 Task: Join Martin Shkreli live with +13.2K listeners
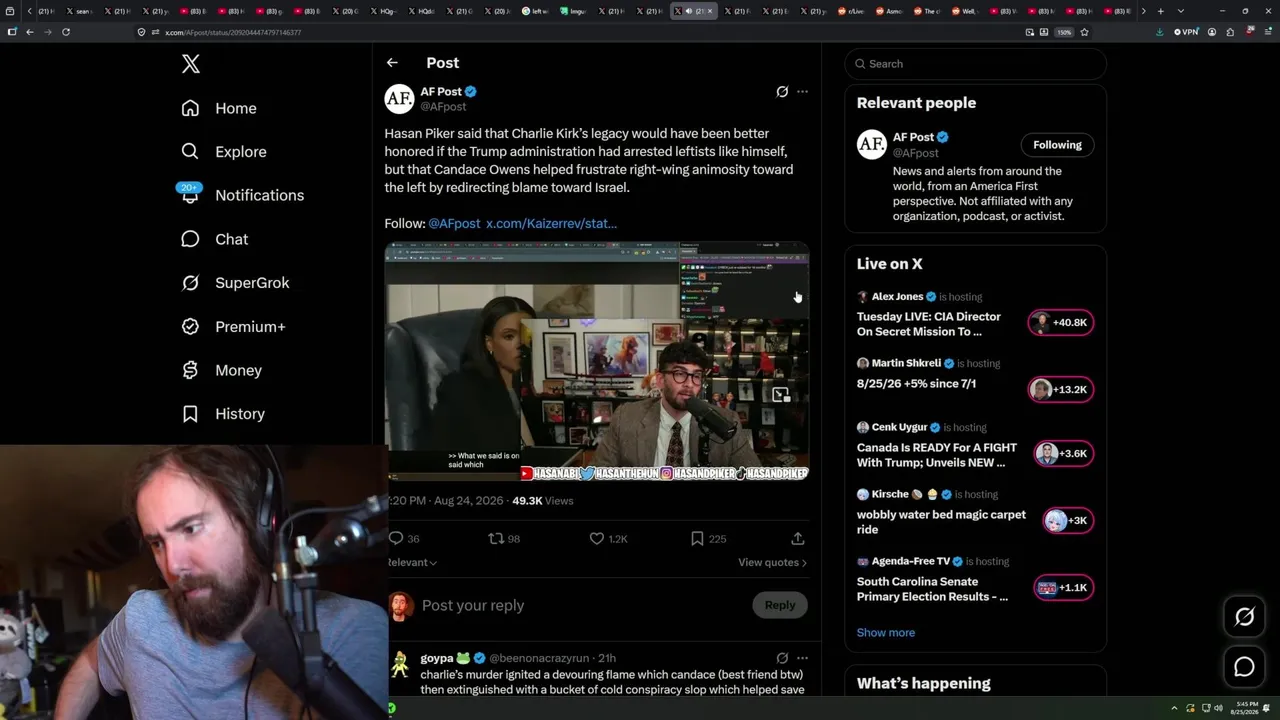click(1061, 390)
